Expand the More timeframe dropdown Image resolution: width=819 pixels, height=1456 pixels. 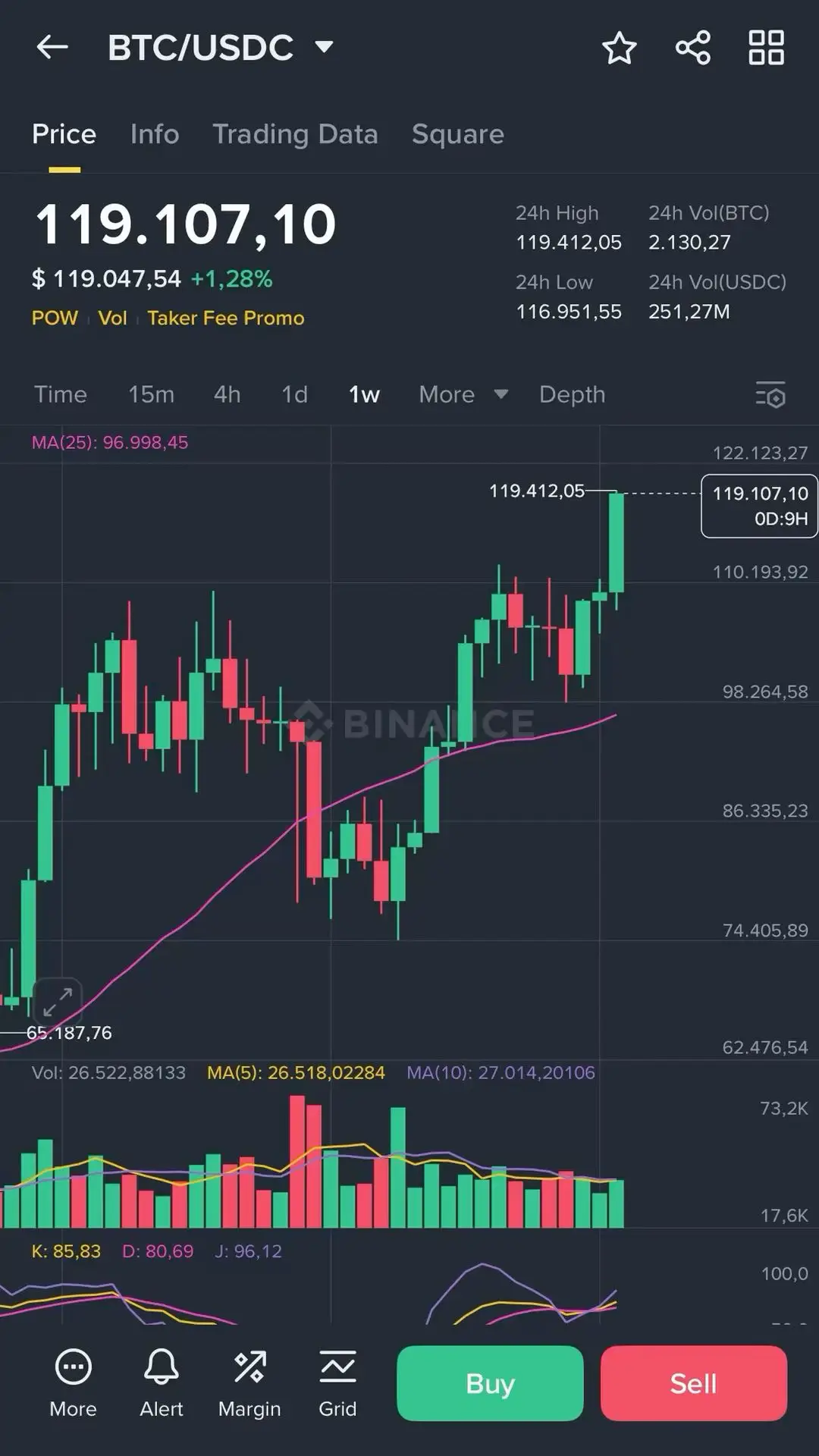[x=461, y=394]
